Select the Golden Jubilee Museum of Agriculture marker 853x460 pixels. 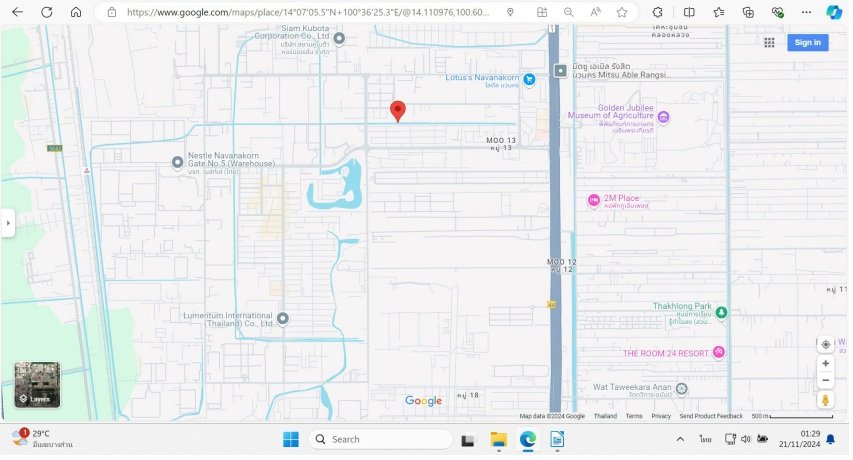click(663, 117)
